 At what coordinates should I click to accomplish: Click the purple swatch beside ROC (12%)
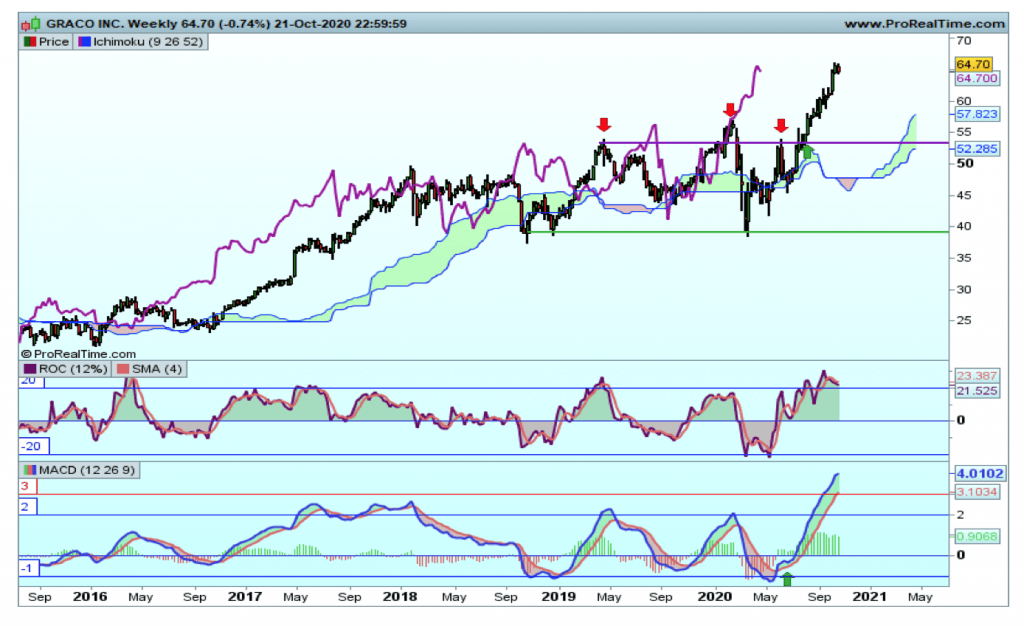pos(30,369)
